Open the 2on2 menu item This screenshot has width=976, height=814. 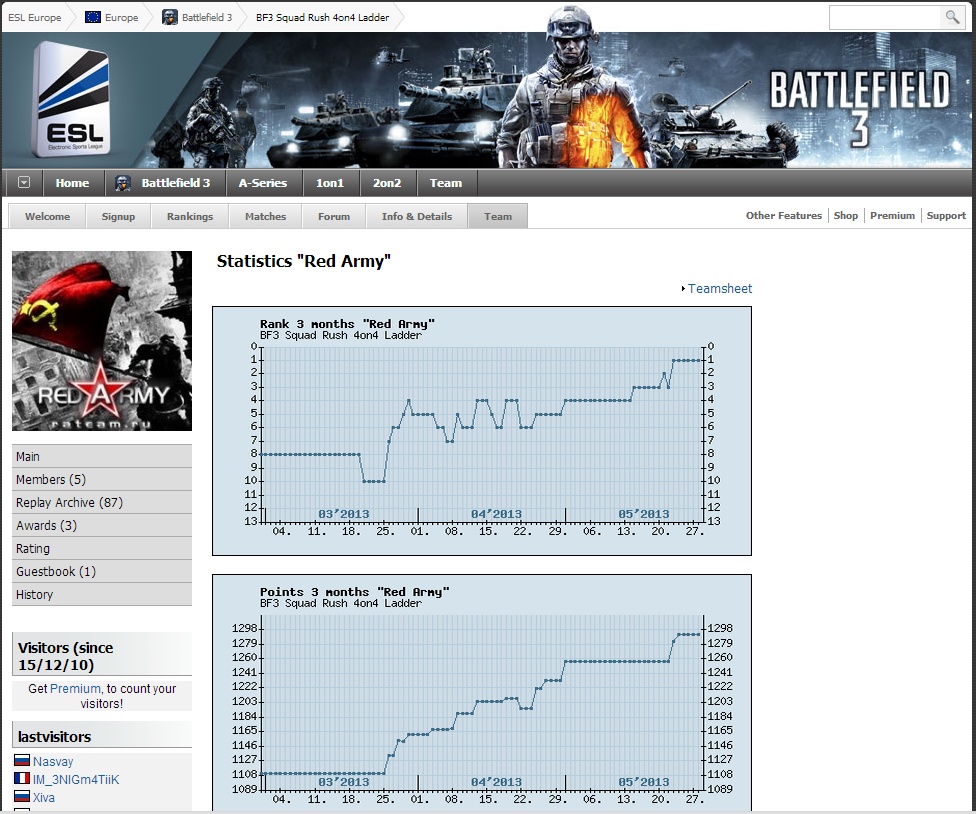pyautogui.click(x=387, y=183)
